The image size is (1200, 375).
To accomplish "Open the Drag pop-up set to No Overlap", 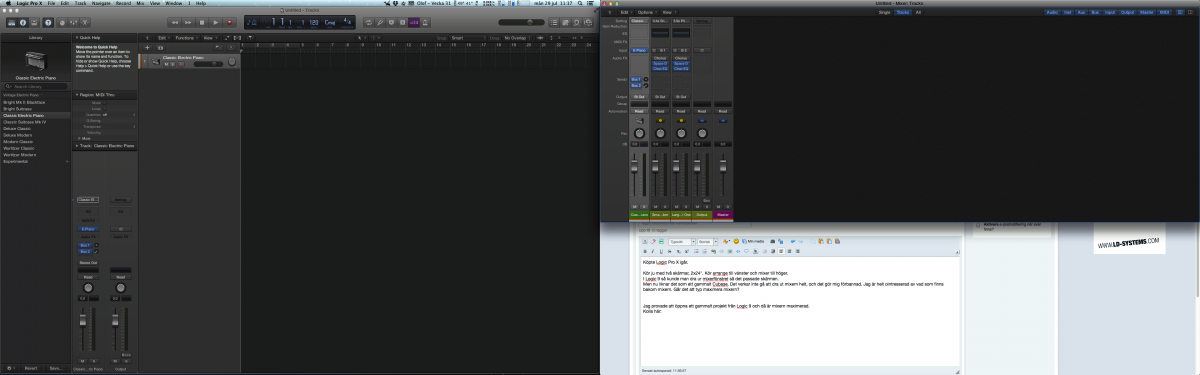I will point(517,38).
